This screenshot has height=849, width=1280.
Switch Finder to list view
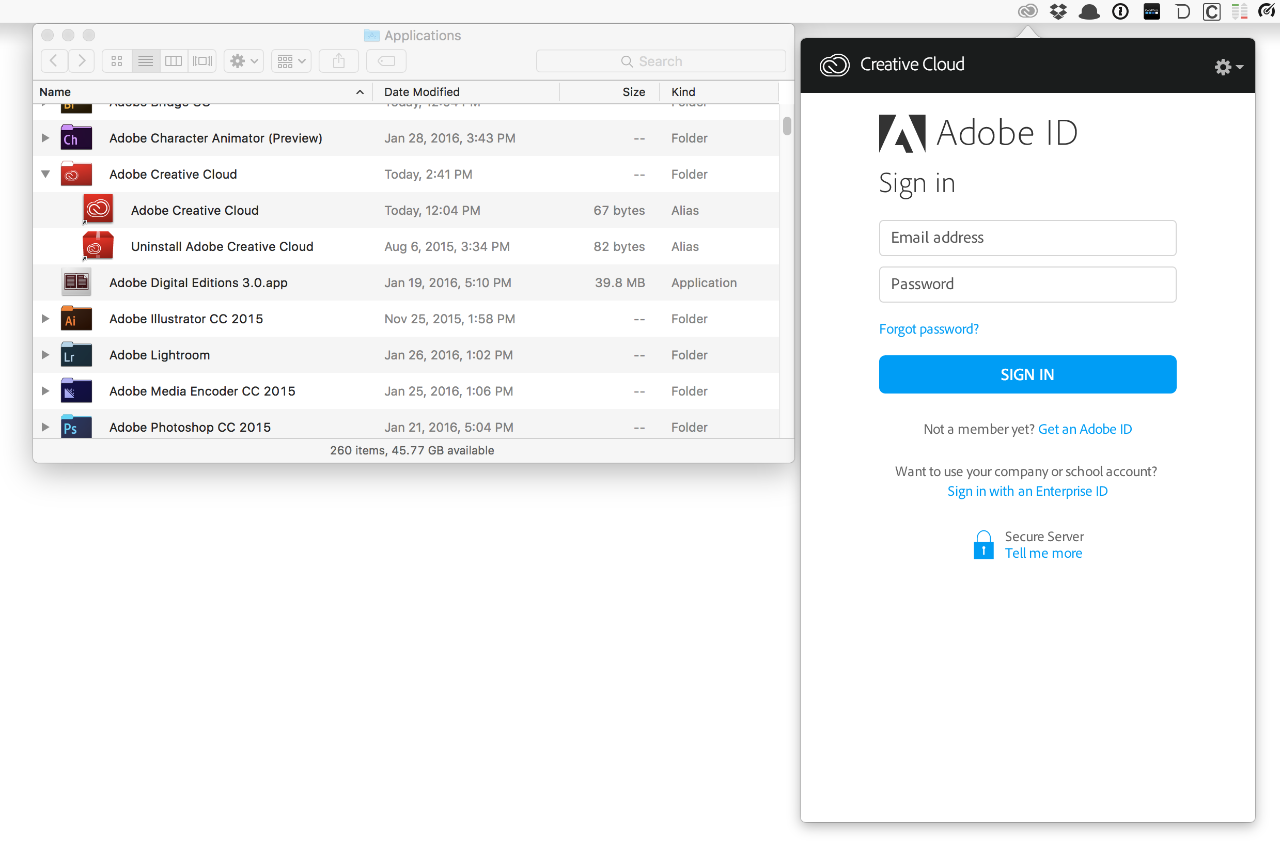tap(145, 61)
